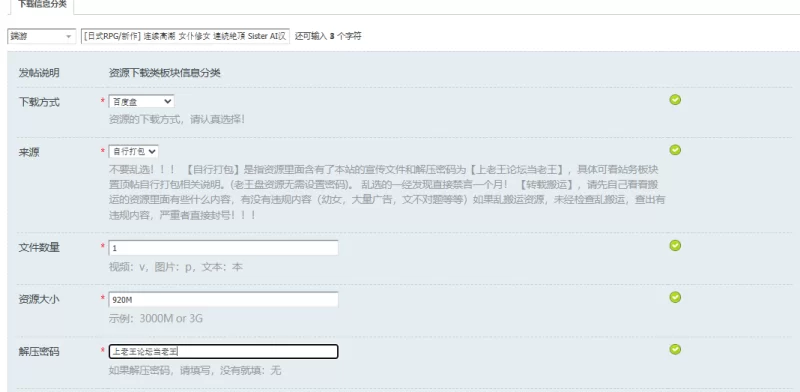Click the green checkmark beside 来源
This screenshot has width=800, height=392.
click(x=675, y=150)
